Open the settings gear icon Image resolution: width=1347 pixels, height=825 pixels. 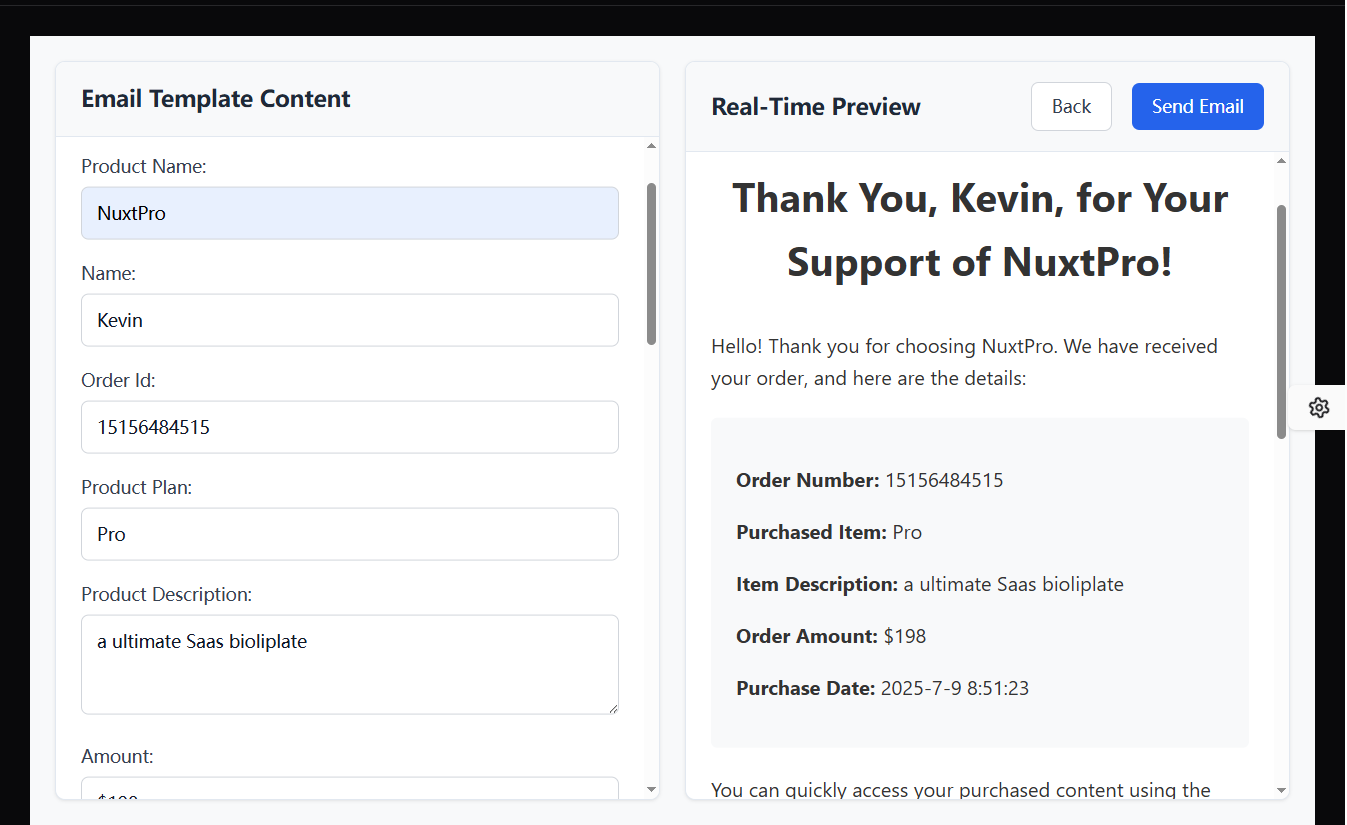[1319, 407]
